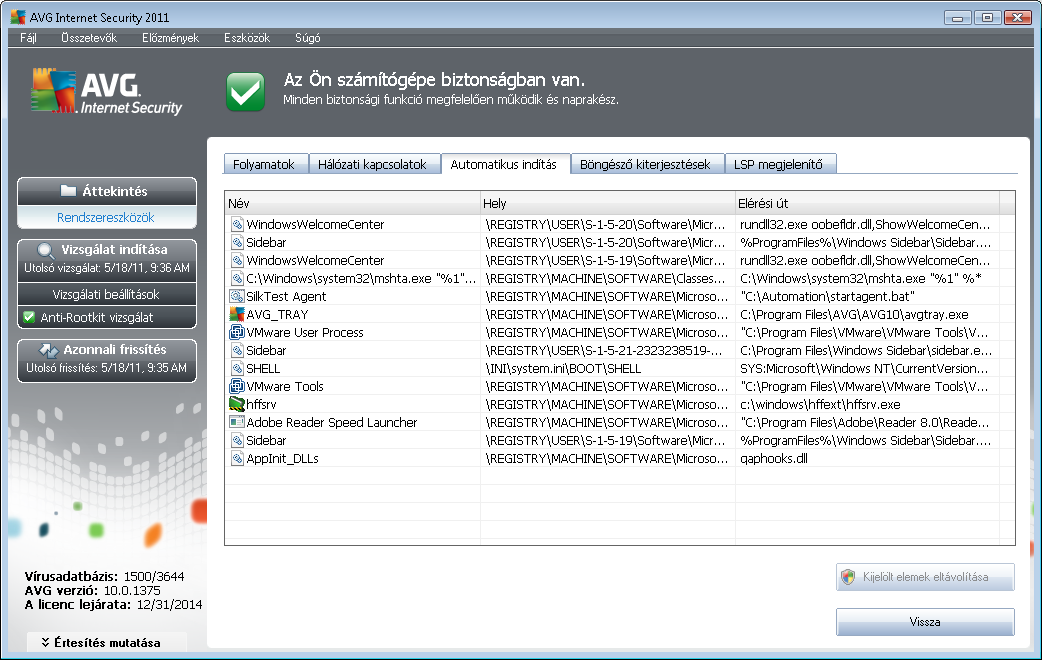Open the Fájl menu
1042x660 pixels.
click(28, 38)
